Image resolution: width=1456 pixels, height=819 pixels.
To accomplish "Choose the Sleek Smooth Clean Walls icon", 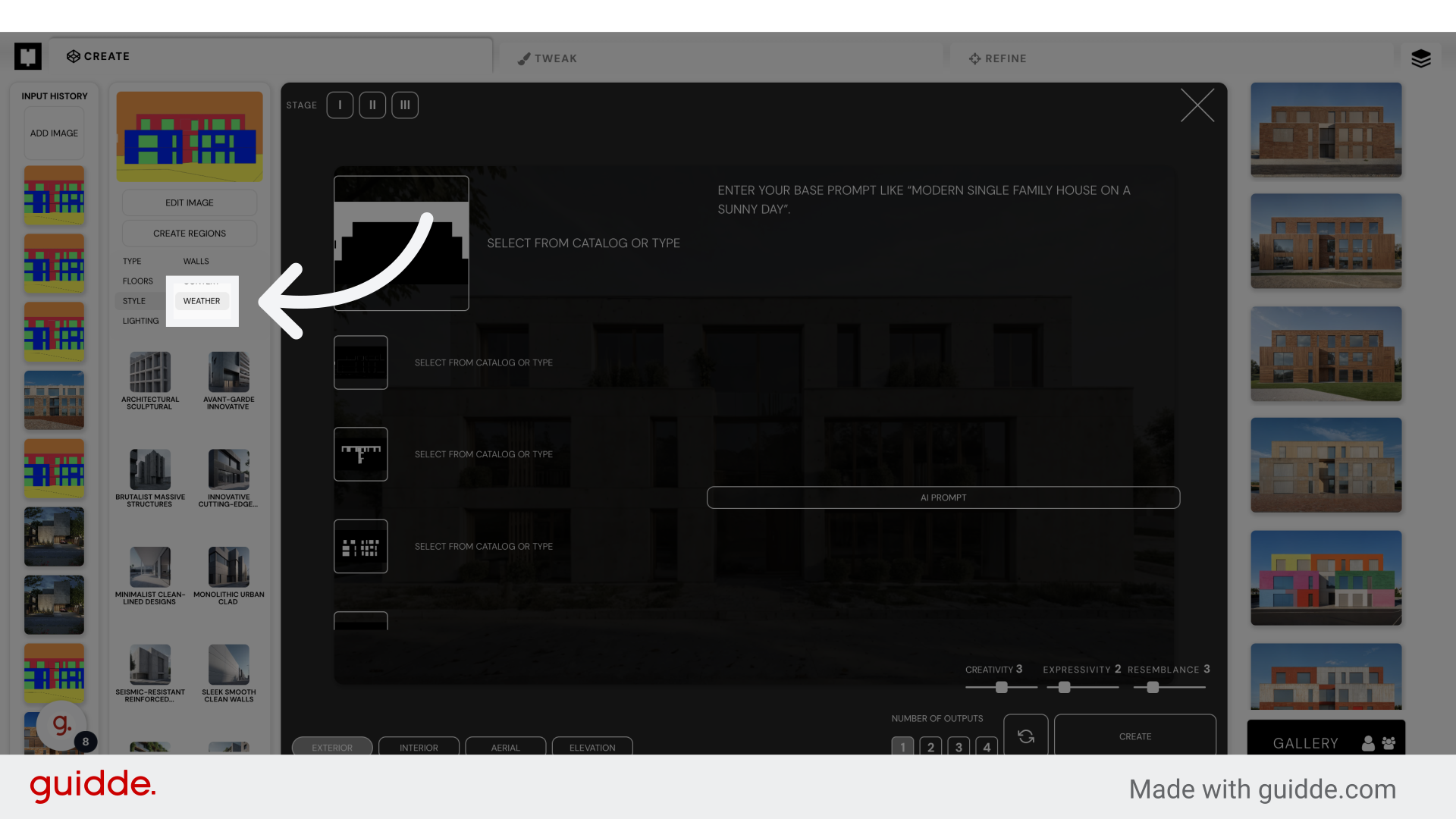I will click(228, 664).
